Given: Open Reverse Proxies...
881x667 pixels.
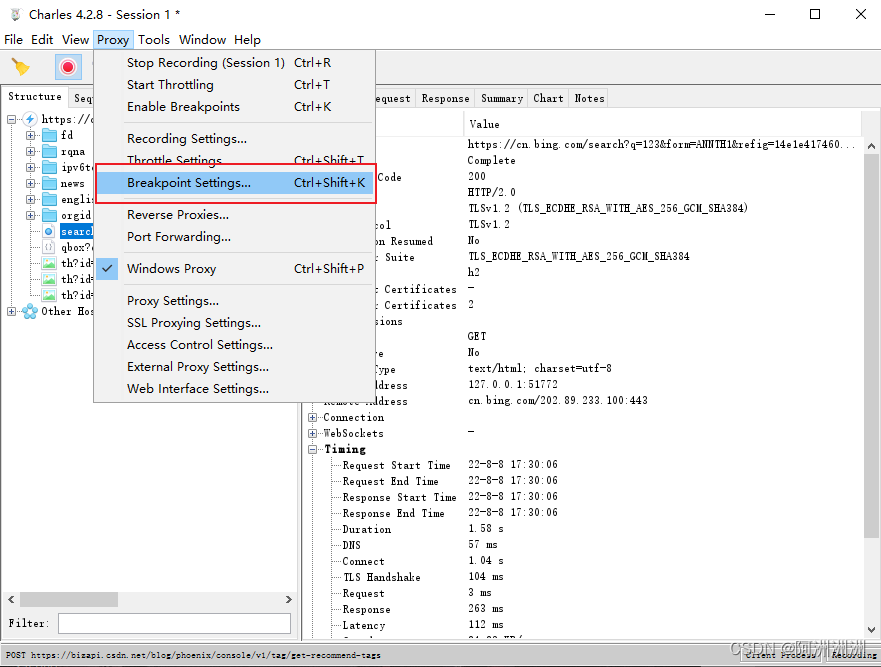Looking at the screenshot, I should 235,215.
